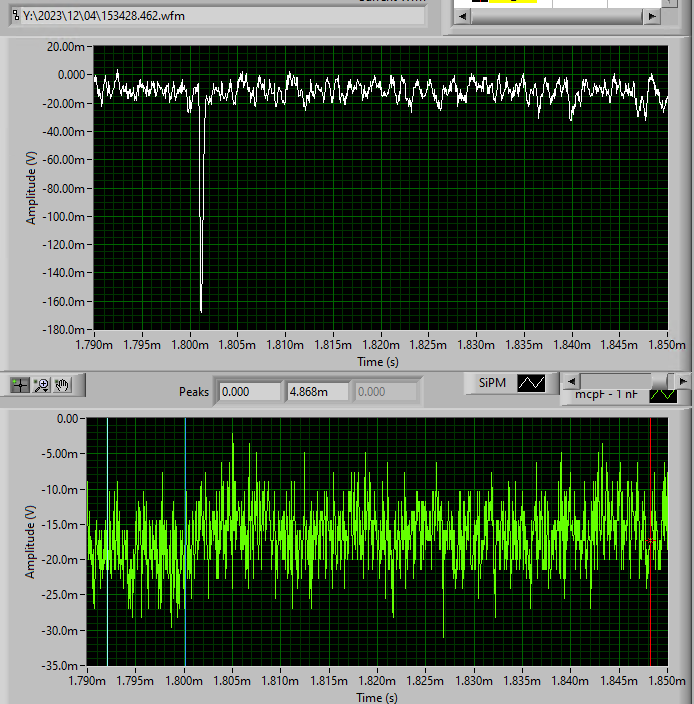Click the top-right table's right scroll arrow
The height and width of the screenshot is (704, 694).
click(x=652, y=17)
